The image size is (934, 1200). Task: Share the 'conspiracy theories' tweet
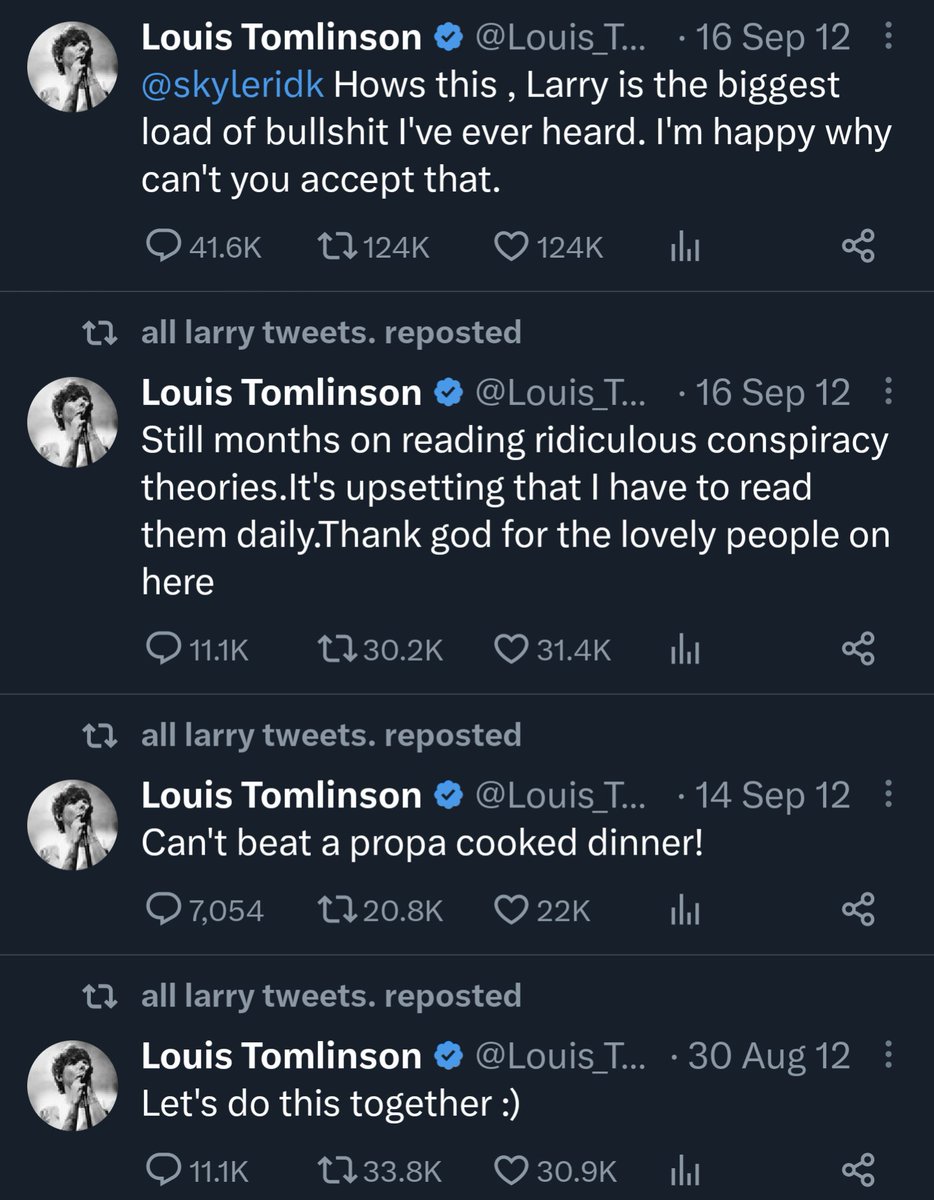coord(858,650)
